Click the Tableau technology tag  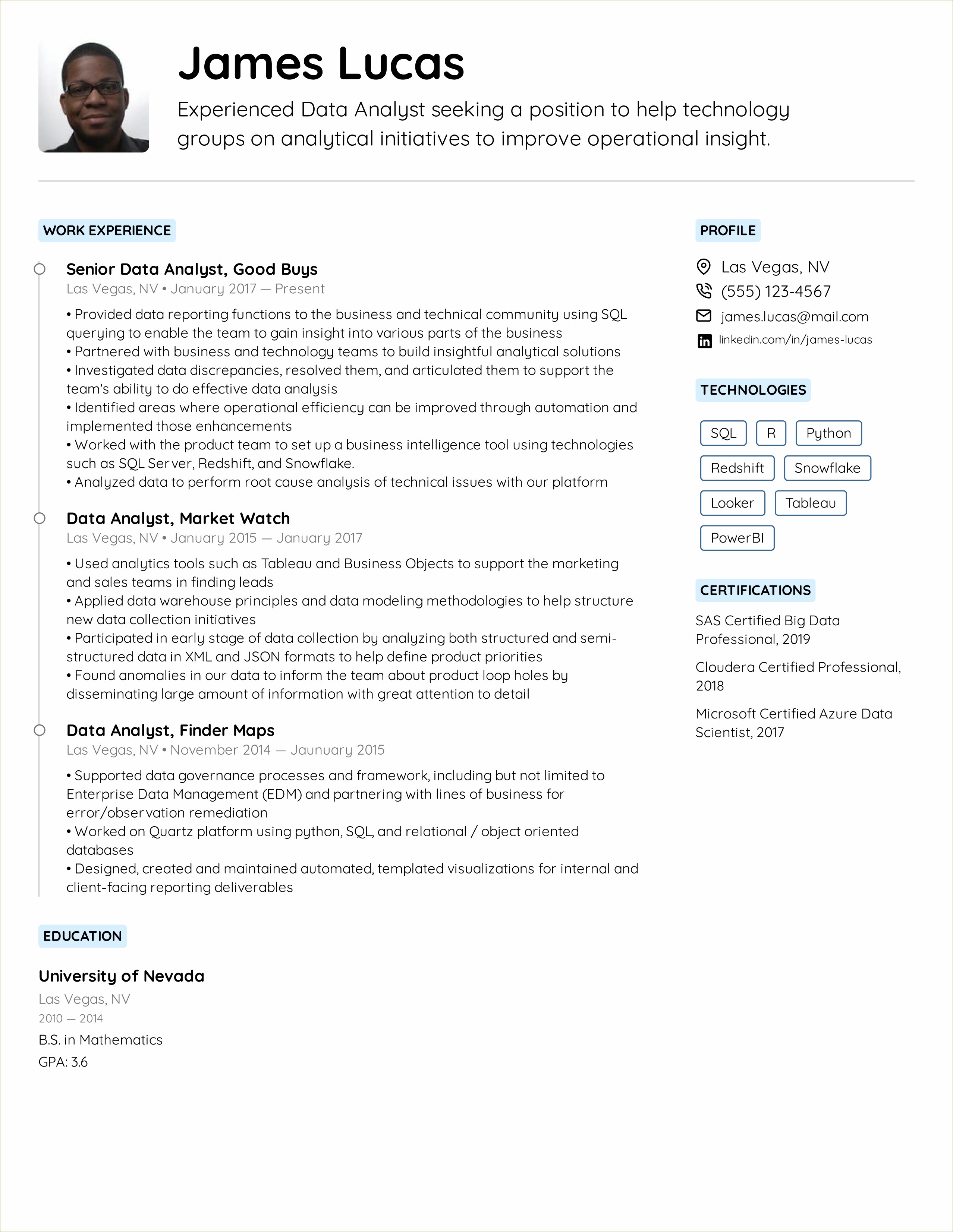[x=810, y=502]
